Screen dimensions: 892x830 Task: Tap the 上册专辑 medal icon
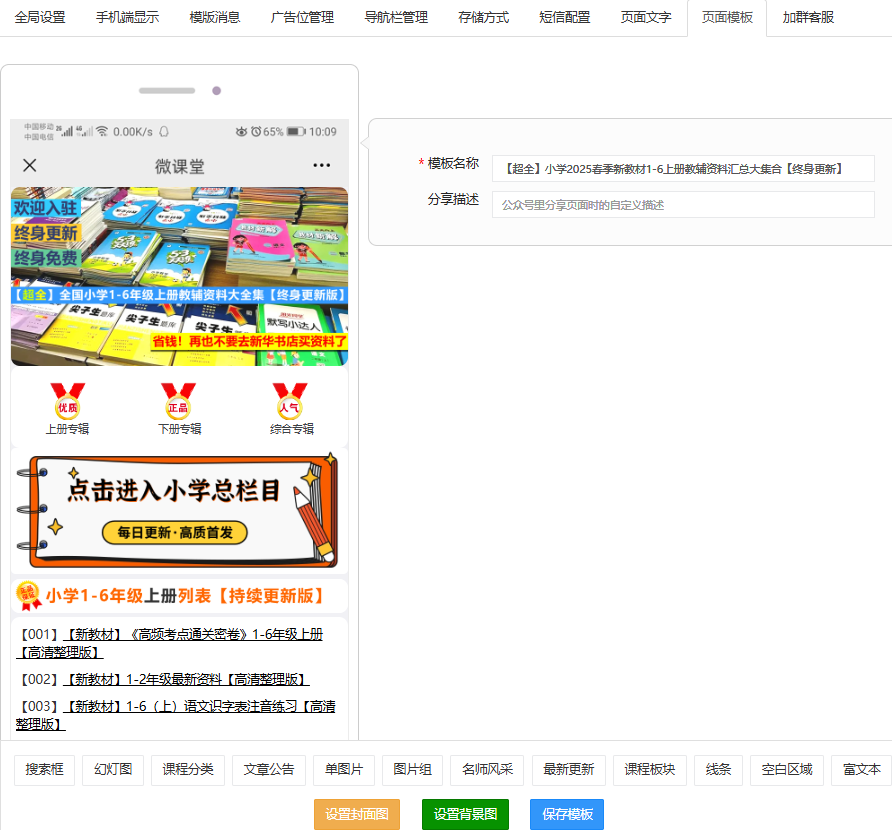point(68,403)
